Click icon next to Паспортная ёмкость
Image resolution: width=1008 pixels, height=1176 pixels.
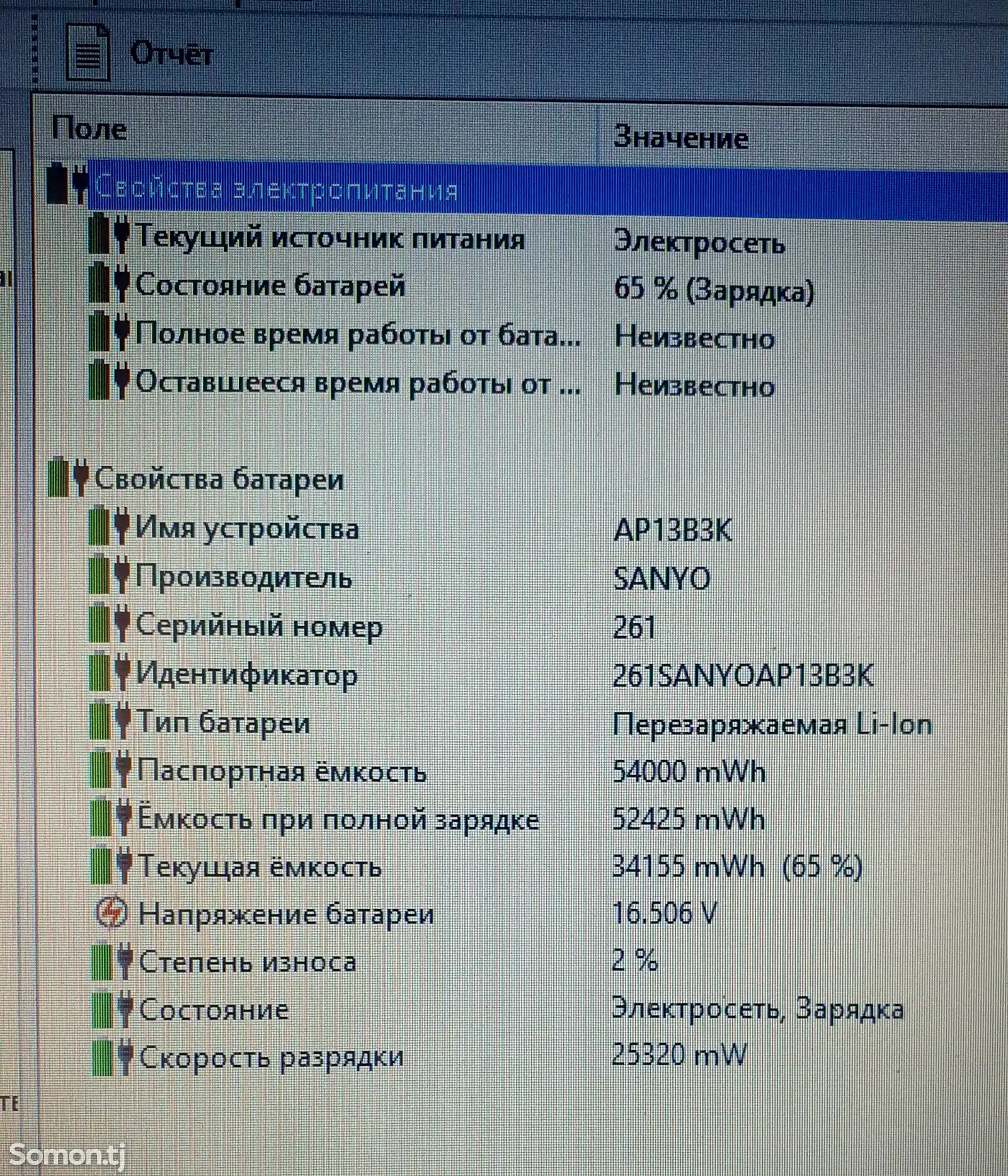tap(111, 768)
